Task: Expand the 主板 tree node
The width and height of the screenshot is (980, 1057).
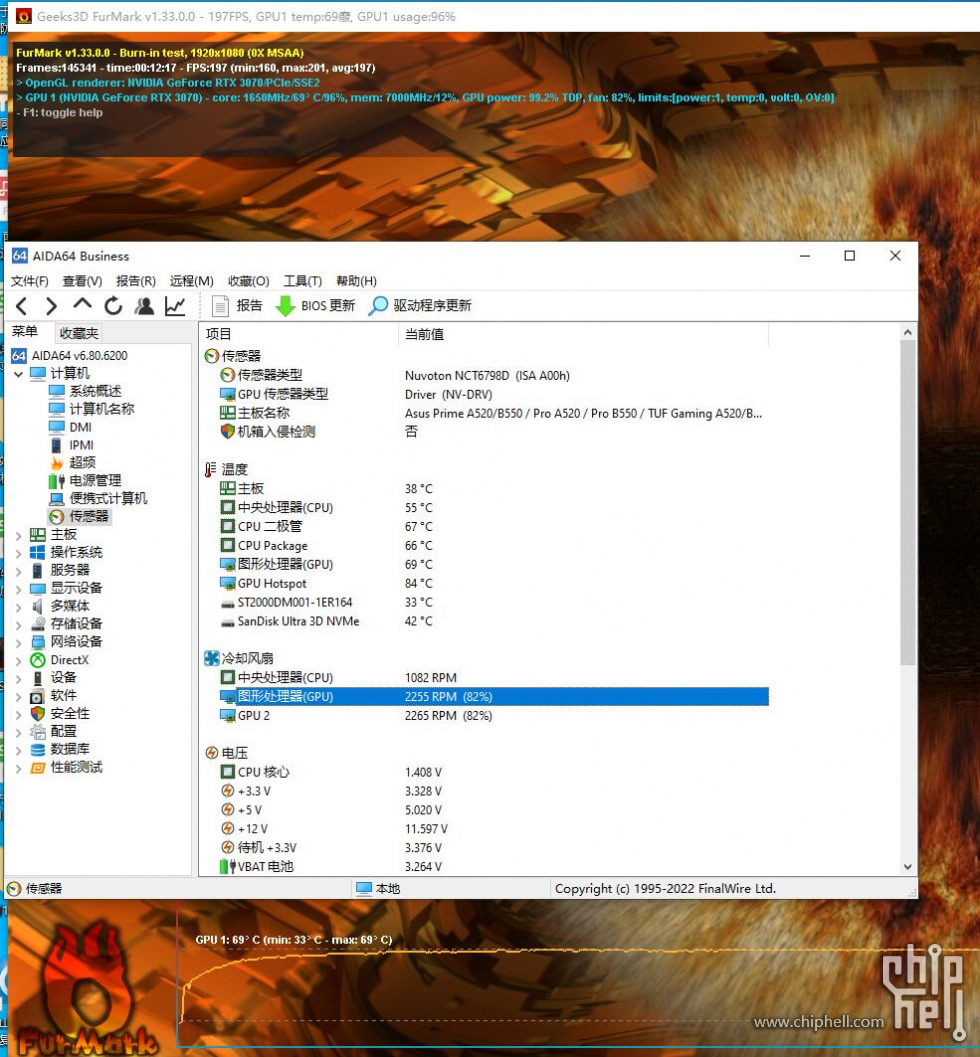Action: point(18,535)
